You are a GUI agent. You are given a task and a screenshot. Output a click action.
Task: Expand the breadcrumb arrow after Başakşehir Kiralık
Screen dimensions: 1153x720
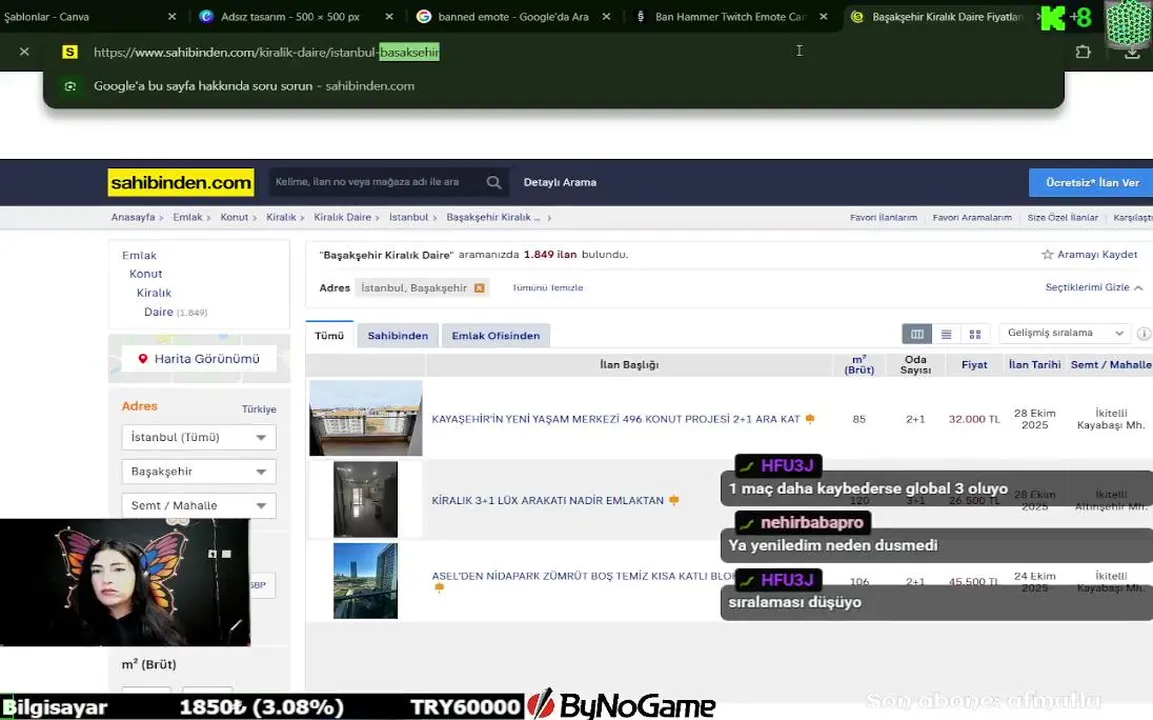(x=549, y=218)
